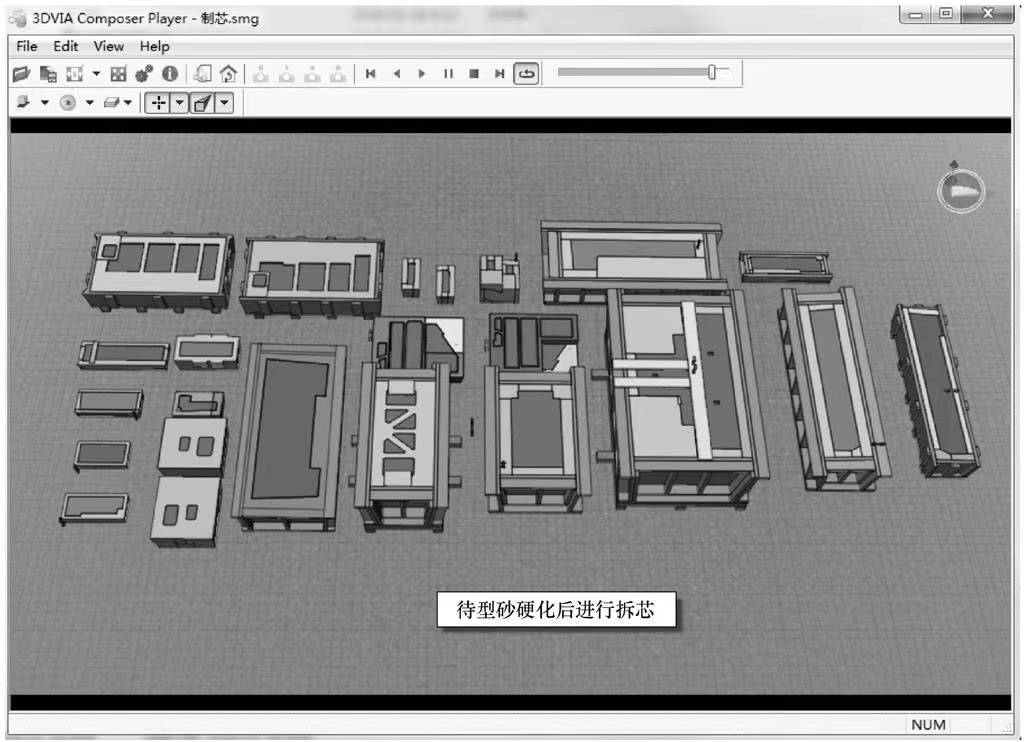Toggle the navigation move mode button

point(157,102)
